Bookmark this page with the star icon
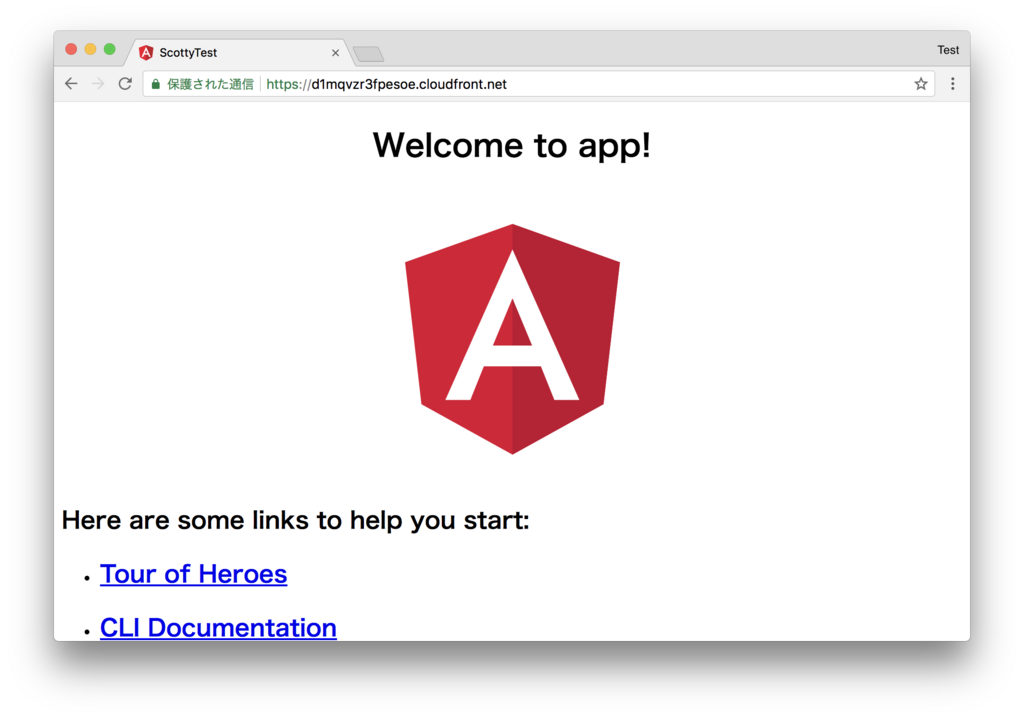 pos(921,84)
